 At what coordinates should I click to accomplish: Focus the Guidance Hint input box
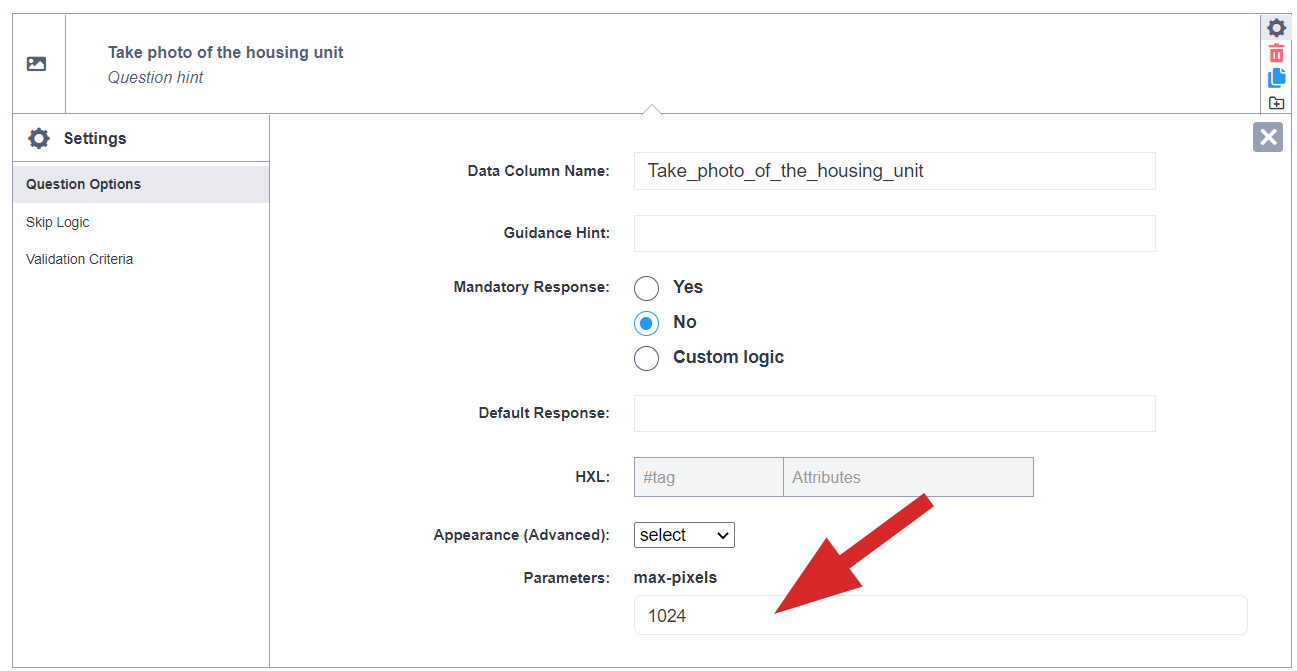894,233
